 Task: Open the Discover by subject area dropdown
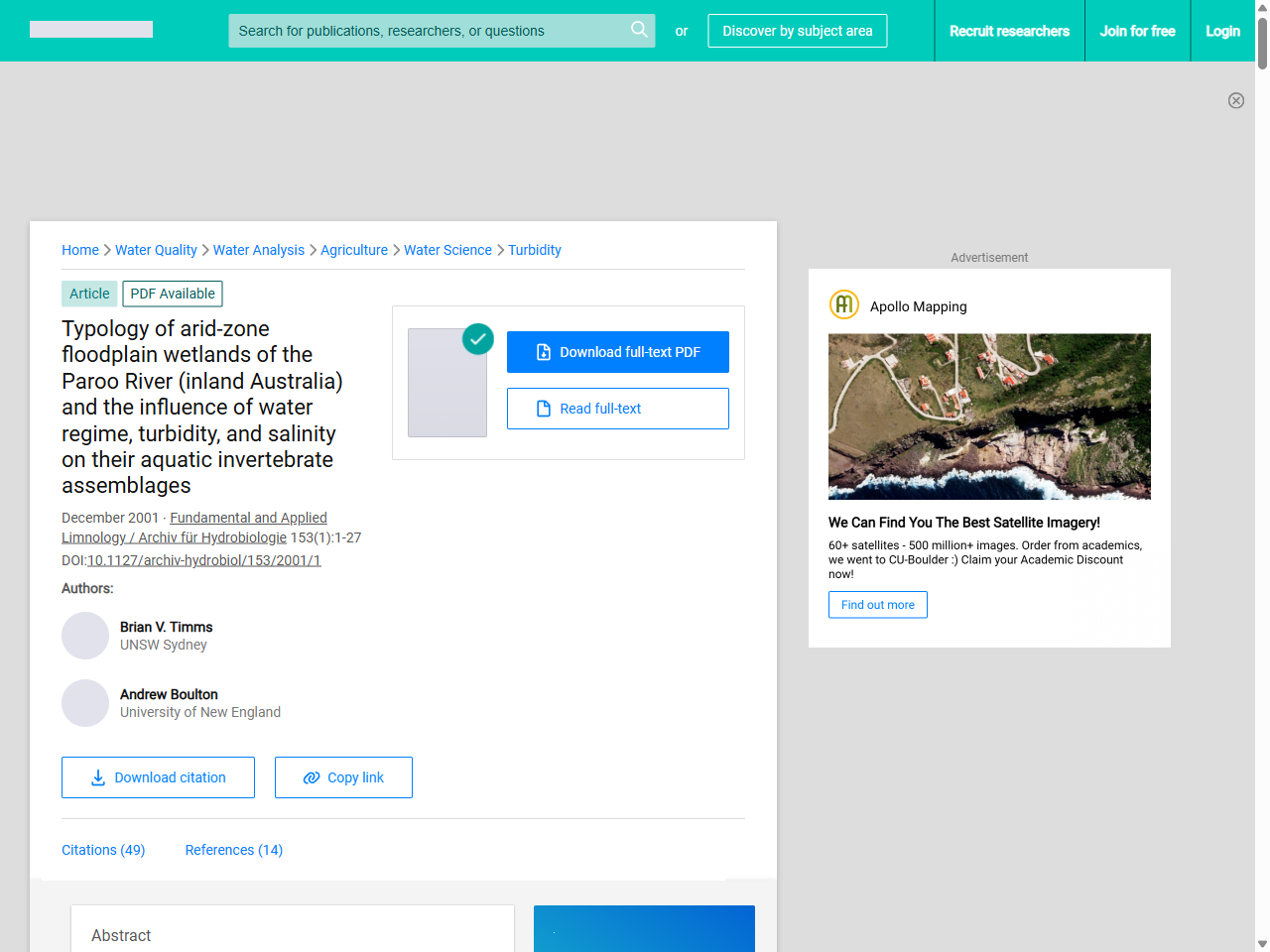[797, 31]
